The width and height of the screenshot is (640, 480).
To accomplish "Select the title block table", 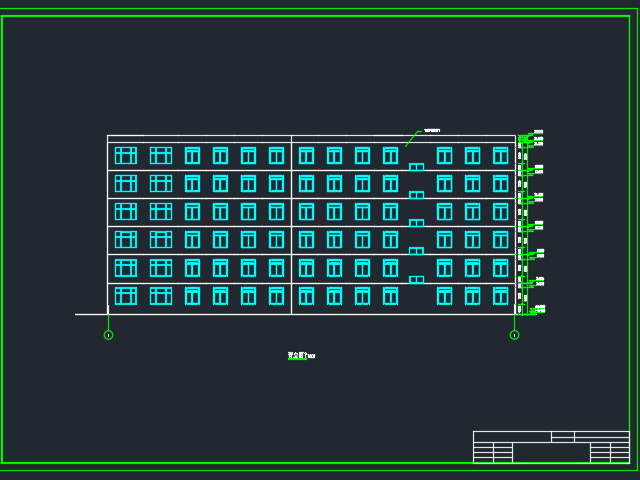I will click(551, 447).
